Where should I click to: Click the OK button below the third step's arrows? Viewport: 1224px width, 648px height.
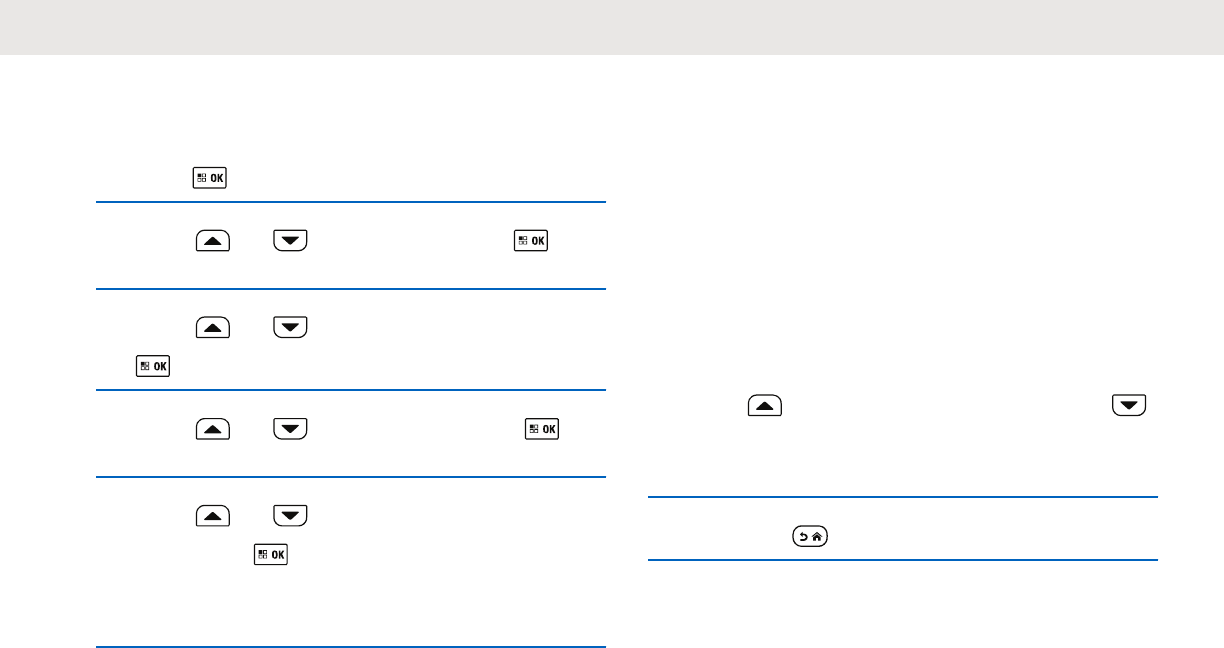153,367
